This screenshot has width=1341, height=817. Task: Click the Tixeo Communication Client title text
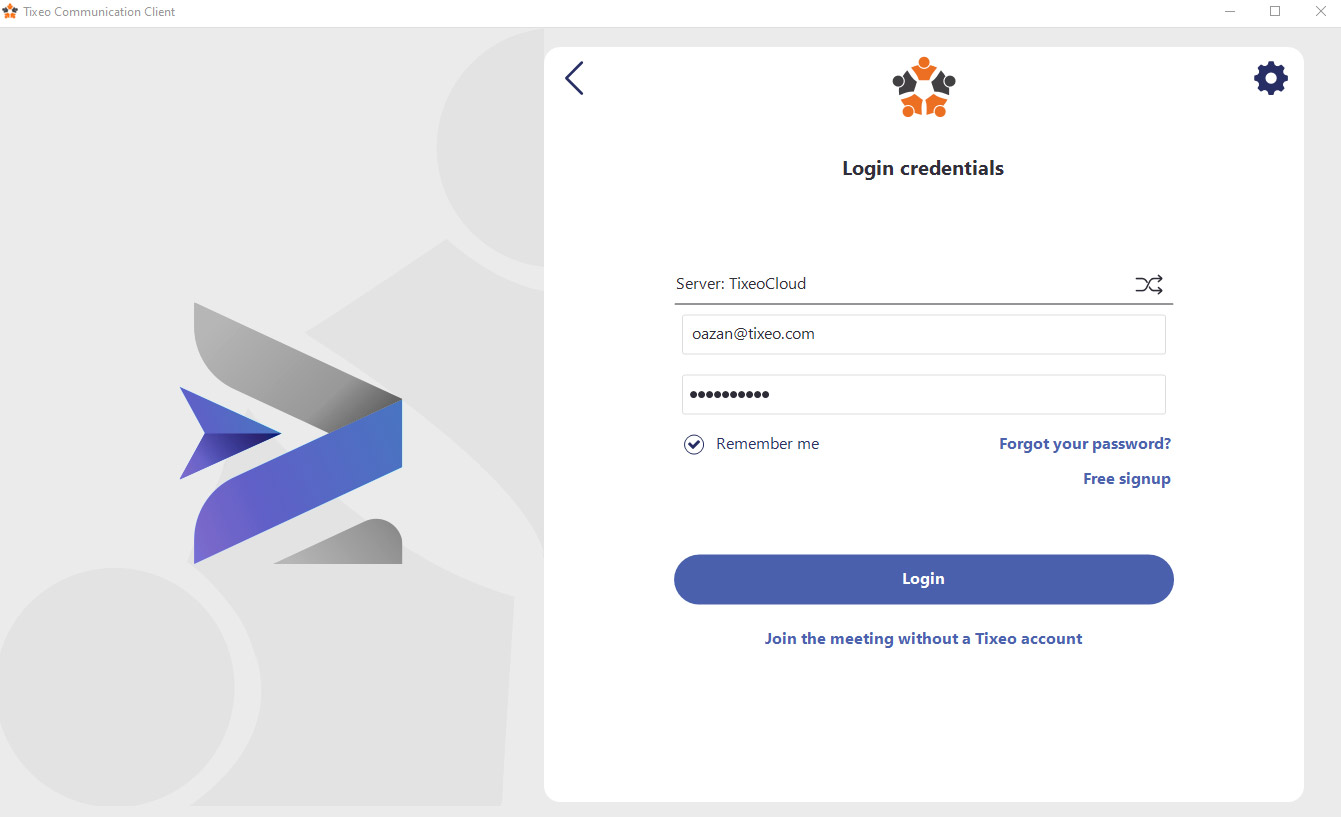(x=99, y=12)
